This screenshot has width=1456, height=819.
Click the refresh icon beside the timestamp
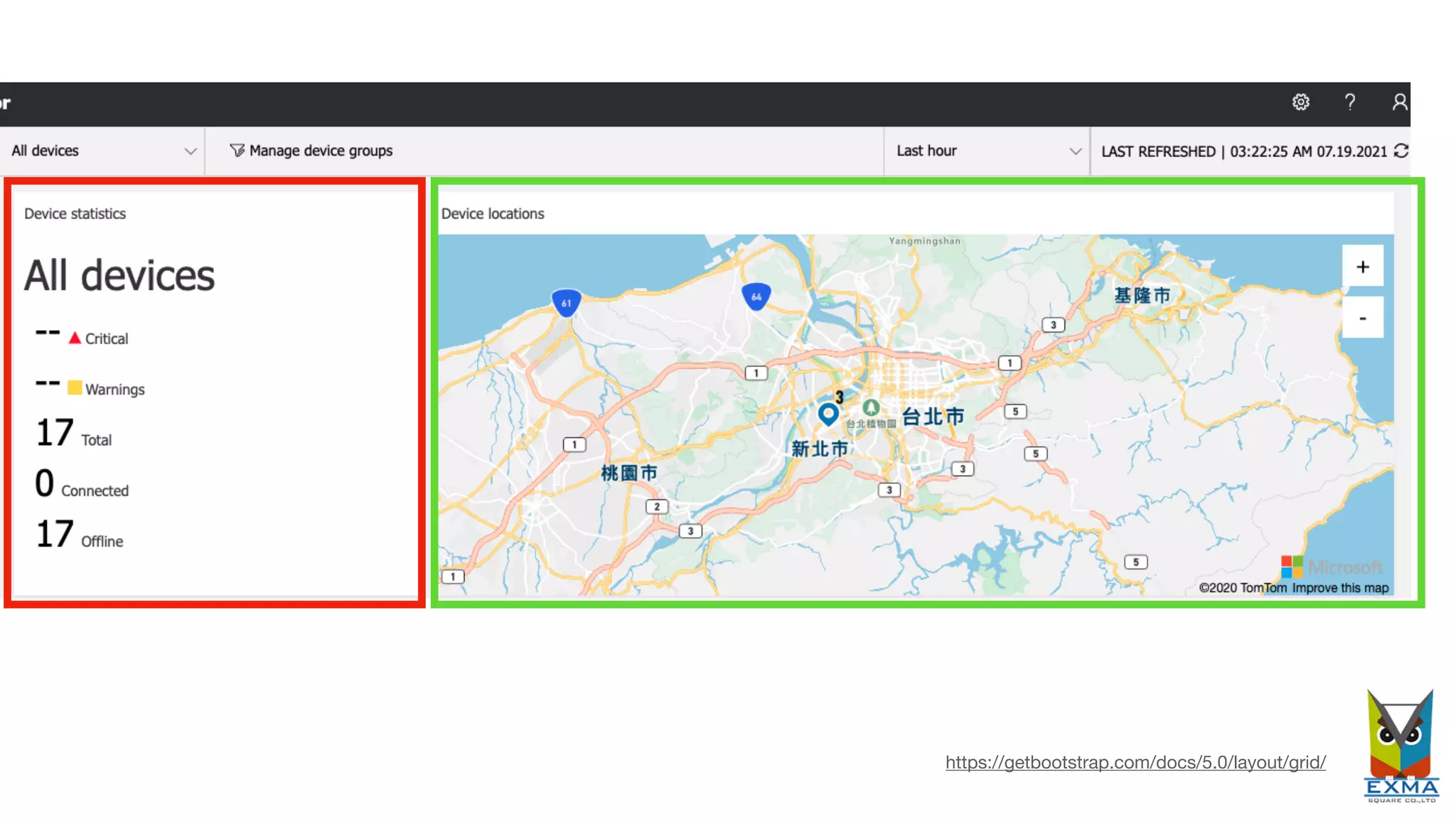[x=1401, y=151]
